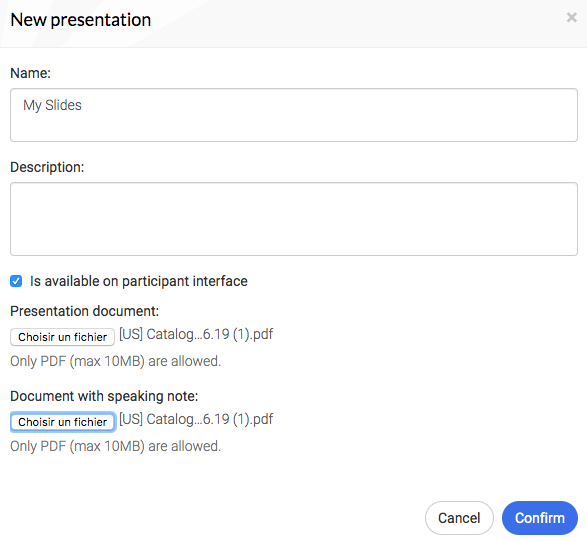This screenshot has height=542, width=587.
Task: Choose a file for Document with speaking note
Action: 62,422
